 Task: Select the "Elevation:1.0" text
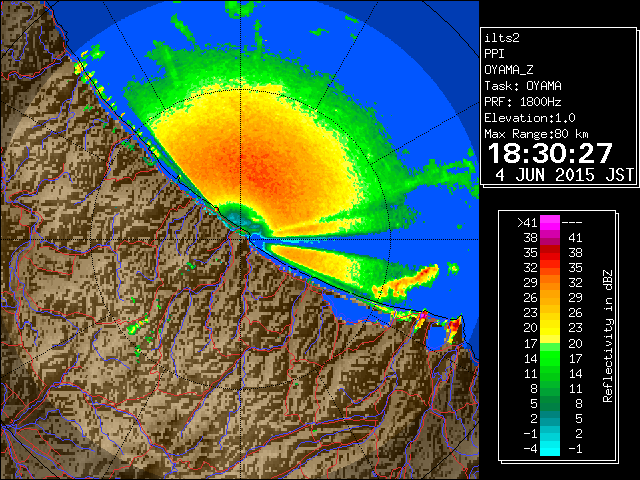[x=530, y=118]
